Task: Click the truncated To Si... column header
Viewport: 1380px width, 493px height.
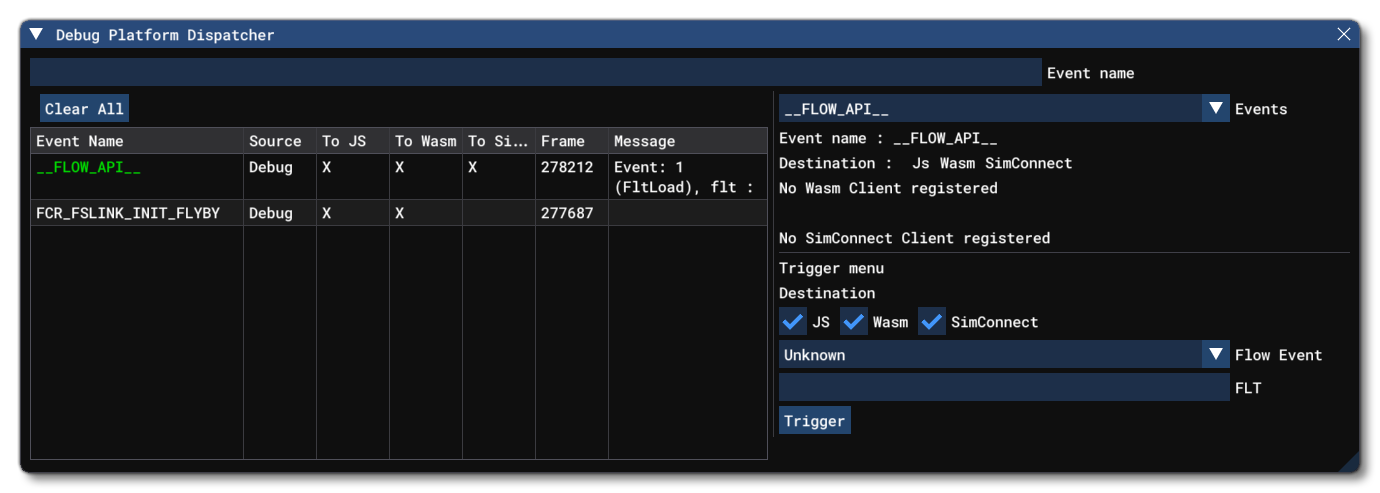Action: pos(497,141)
